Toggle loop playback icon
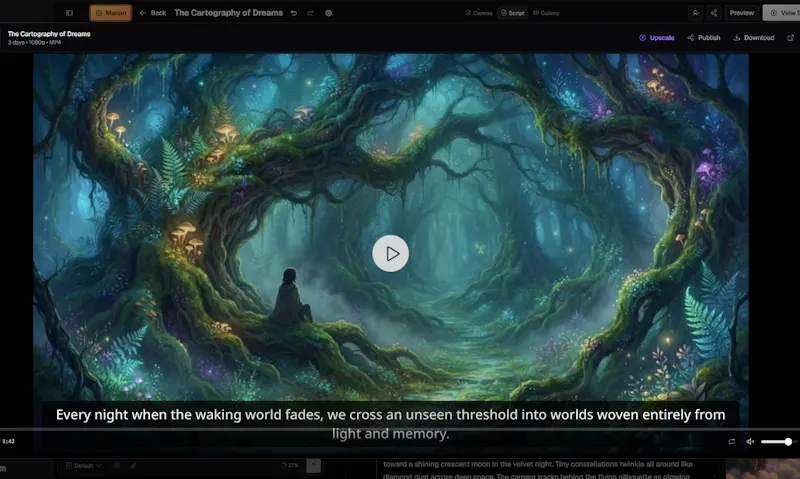 (x=732, y=441)
